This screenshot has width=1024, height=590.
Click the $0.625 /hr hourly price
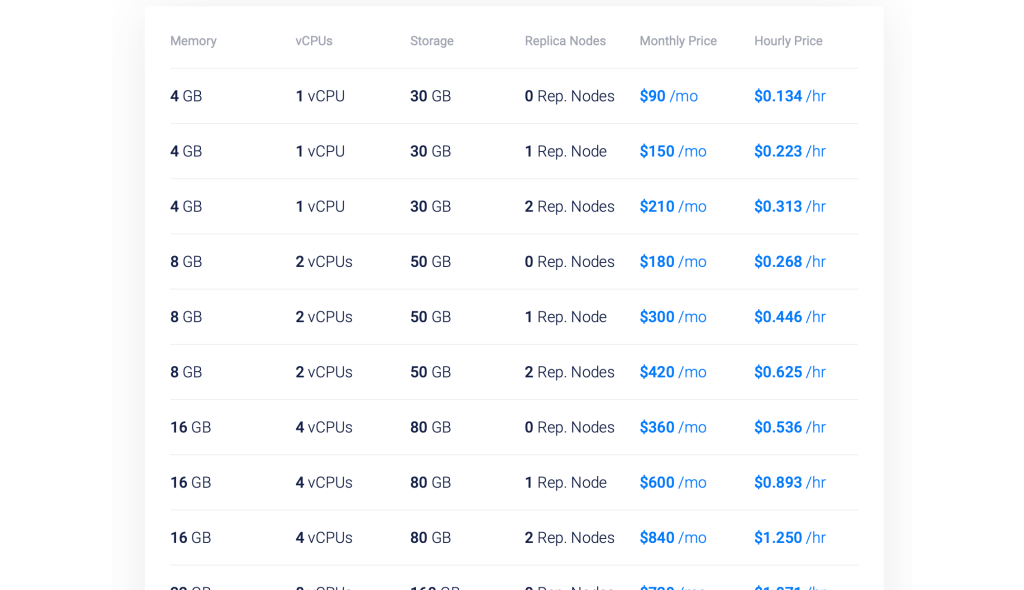790,372
